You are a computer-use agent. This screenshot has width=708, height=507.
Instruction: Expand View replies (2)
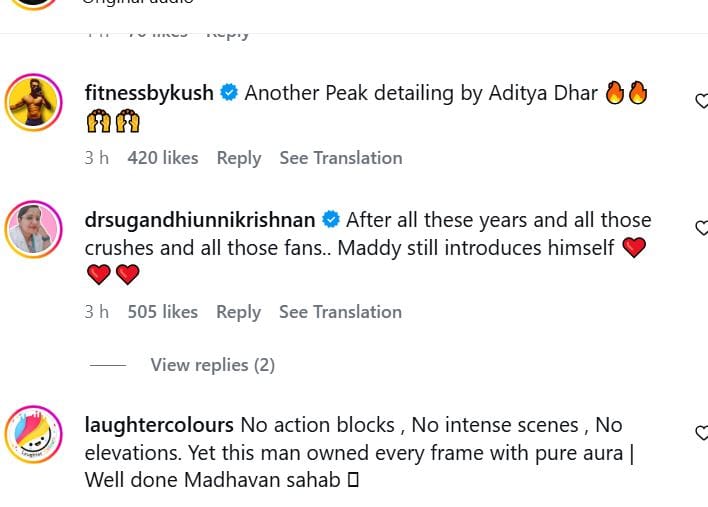point(212,365)
